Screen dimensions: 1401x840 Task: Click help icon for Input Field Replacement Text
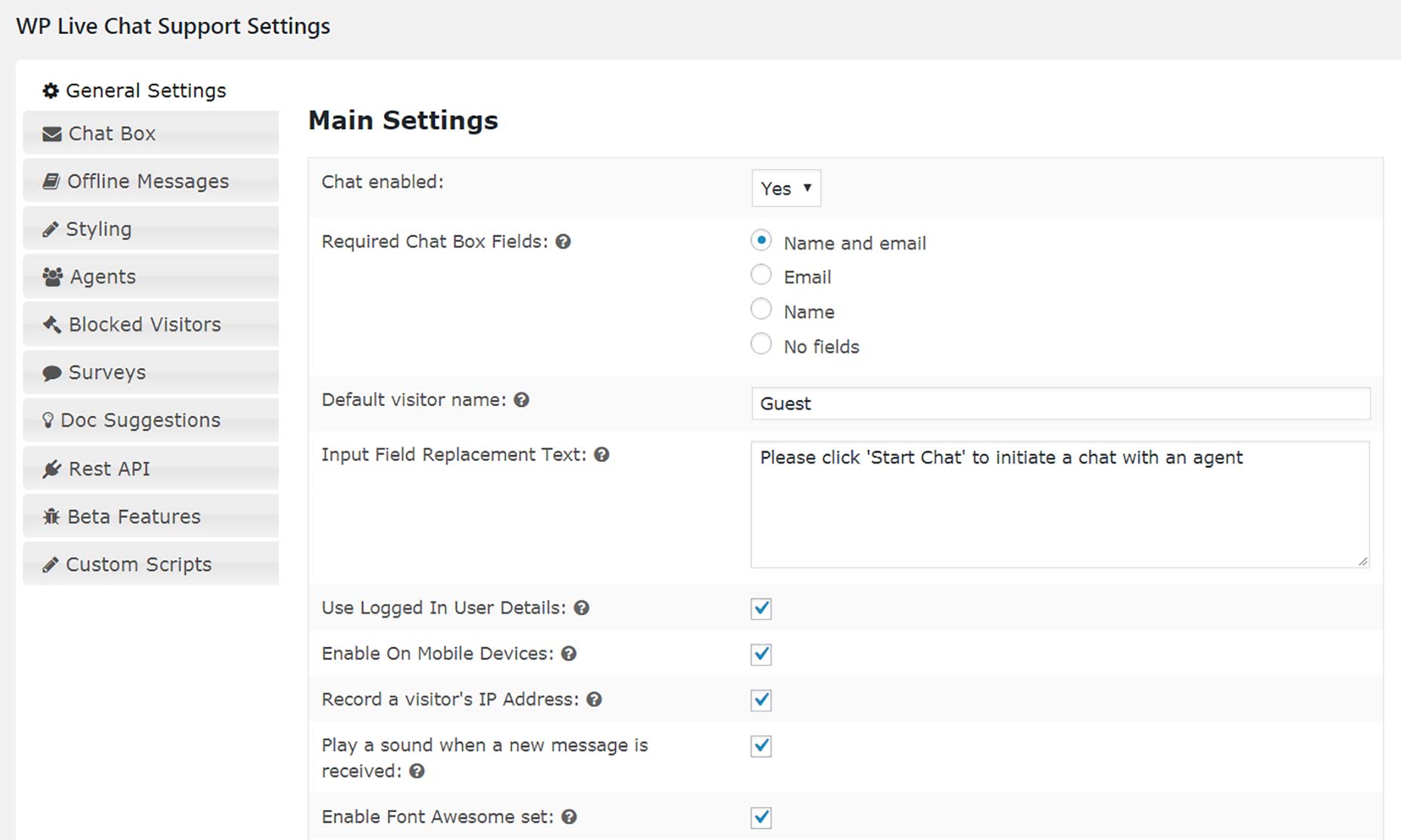pos(602,454)
